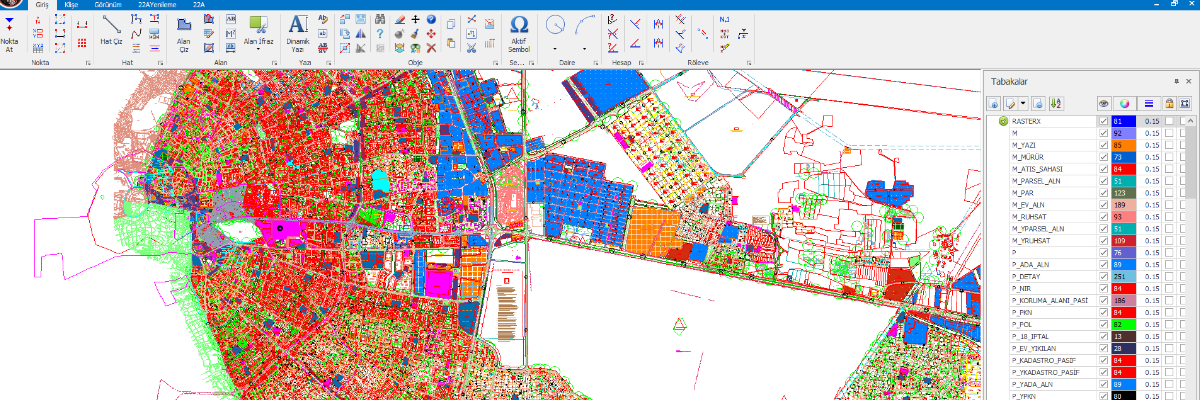Activate the Hat Çiz line tool
1200x400 pixels.
[111, 30]
